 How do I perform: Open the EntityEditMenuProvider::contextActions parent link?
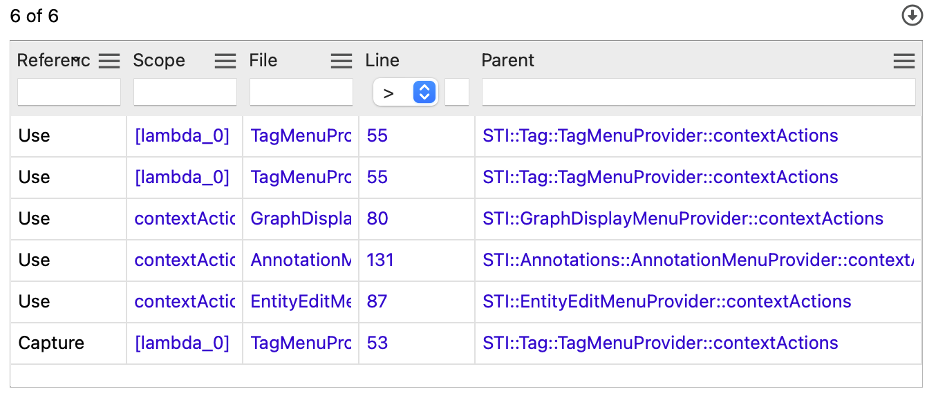[667, 301]
